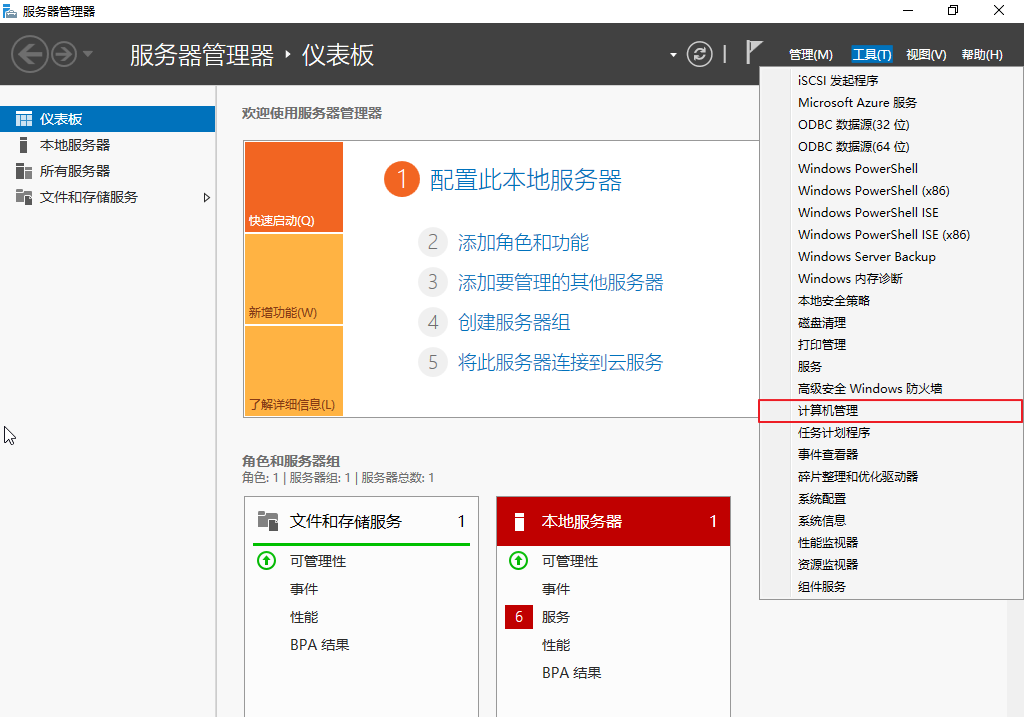Image resolution: width=1024 pixels, height=717 pixels.
Task: Choose 计算机管理 from the tools menu
Action: click(x=828, y=411)
